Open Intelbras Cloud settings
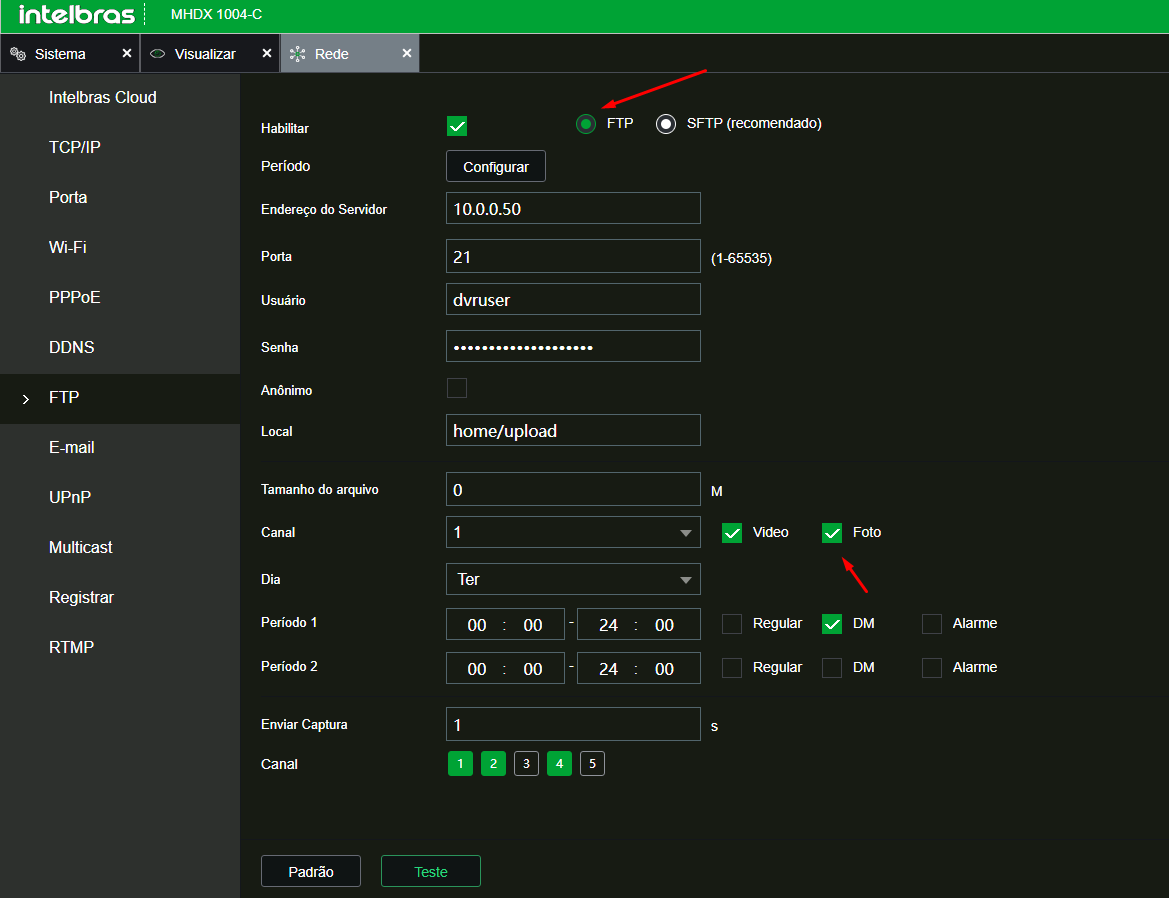The image size is (1169, 898). [103, 98]
